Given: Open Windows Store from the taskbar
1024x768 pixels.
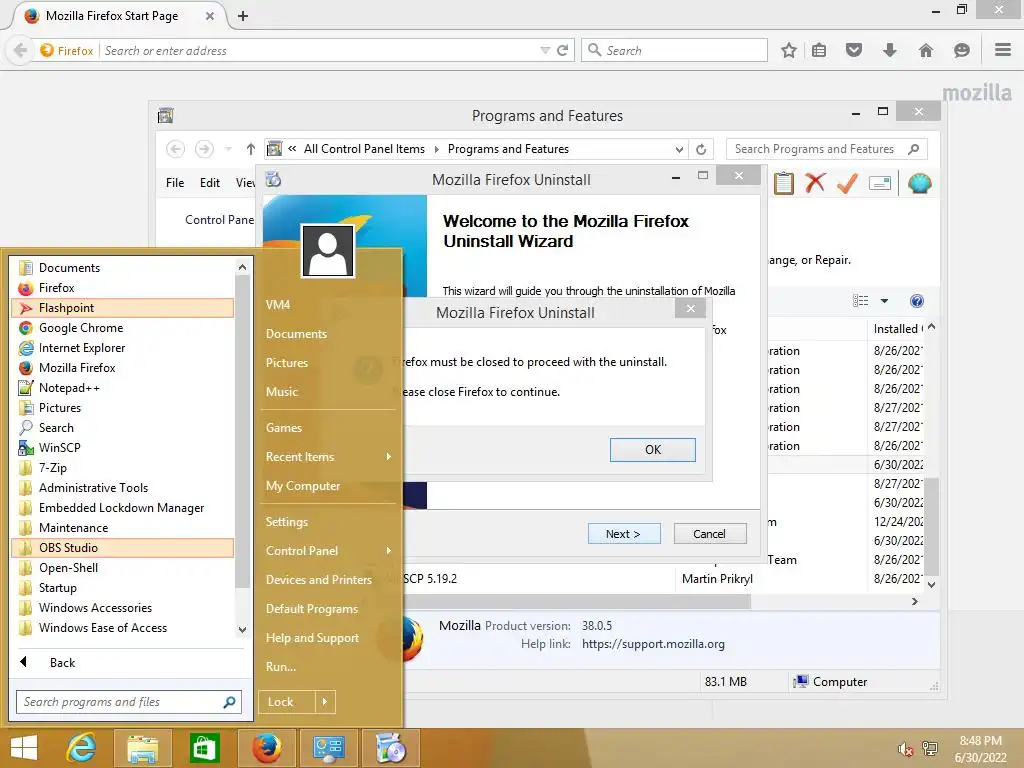Looking at the screenshot, I should [204, 748].
